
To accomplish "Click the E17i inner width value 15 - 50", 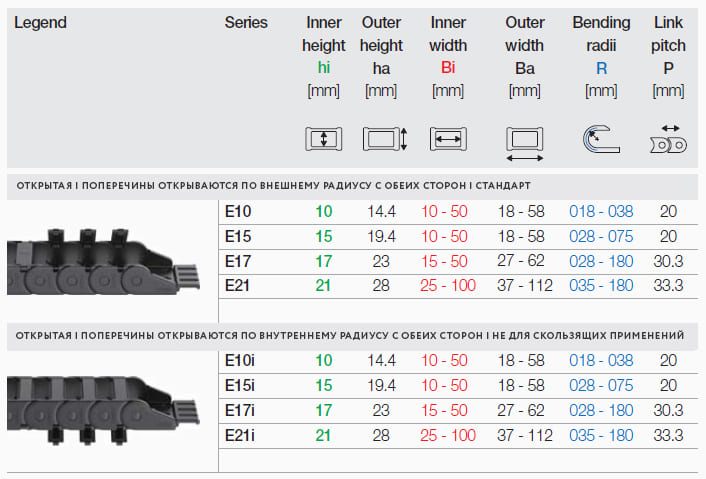I will (x=444, y=409).
